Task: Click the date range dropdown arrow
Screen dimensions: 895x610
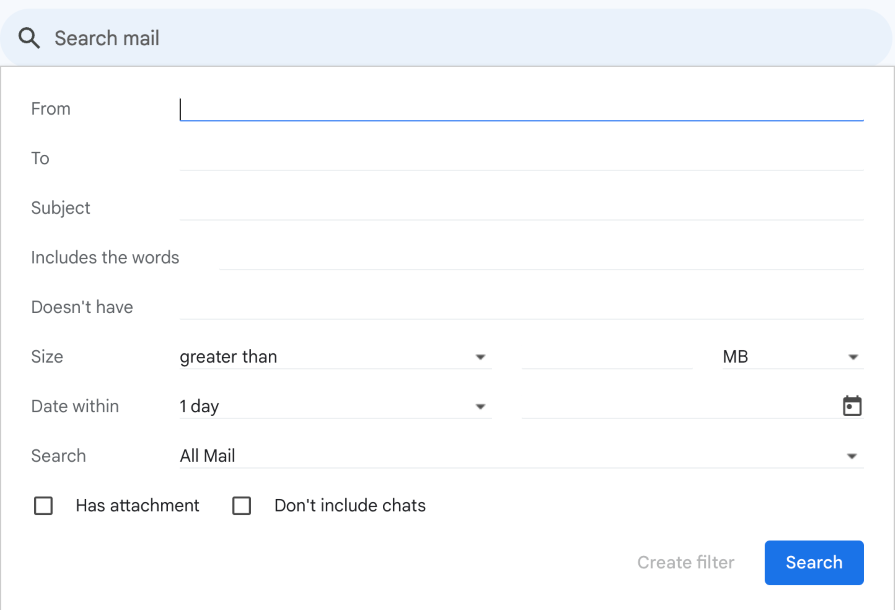Action: point(481,405)
